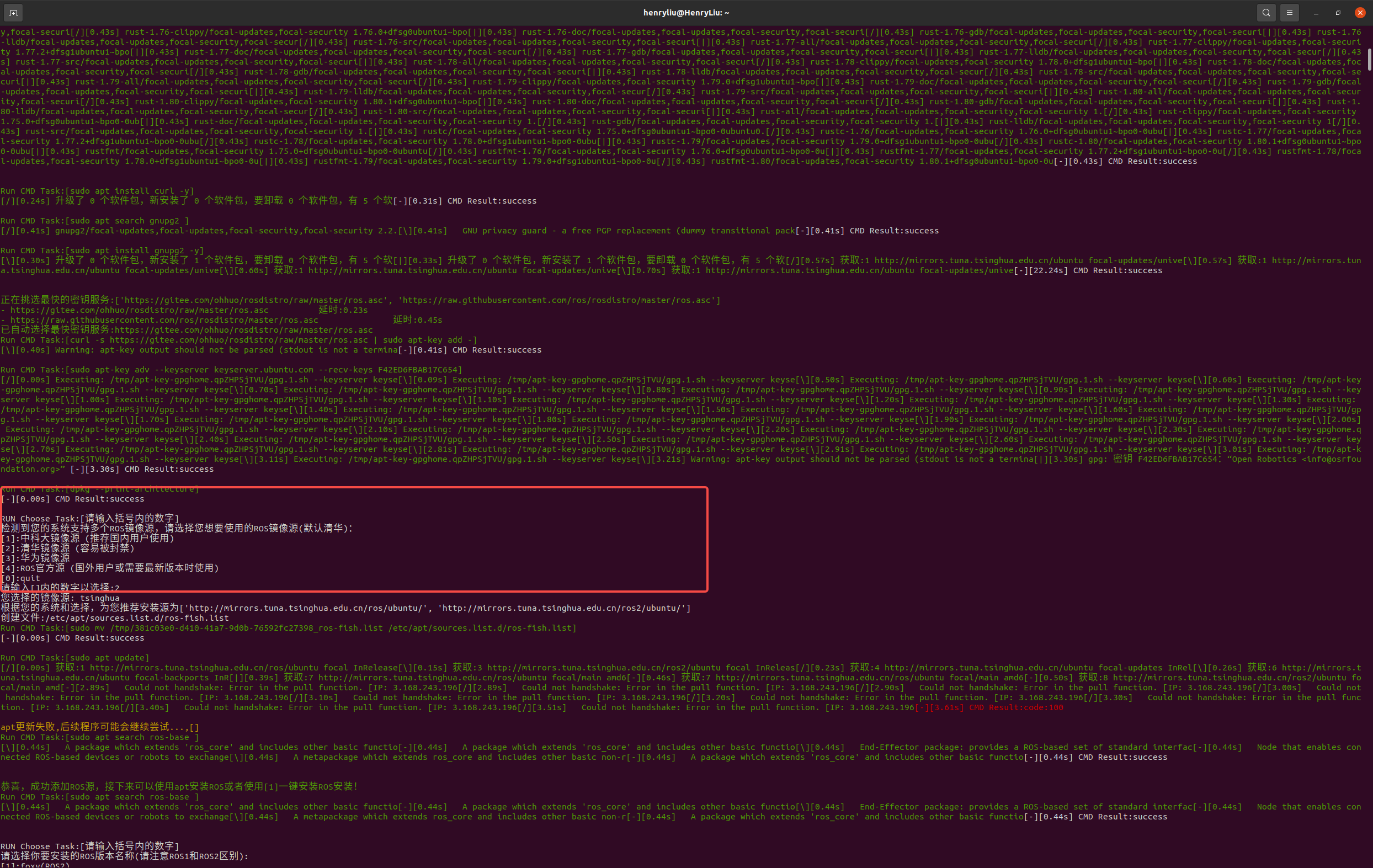The image size is (1373, 868).
Task: Click option [2] 清华镜像源 line
Action: (x=68, y=548)
